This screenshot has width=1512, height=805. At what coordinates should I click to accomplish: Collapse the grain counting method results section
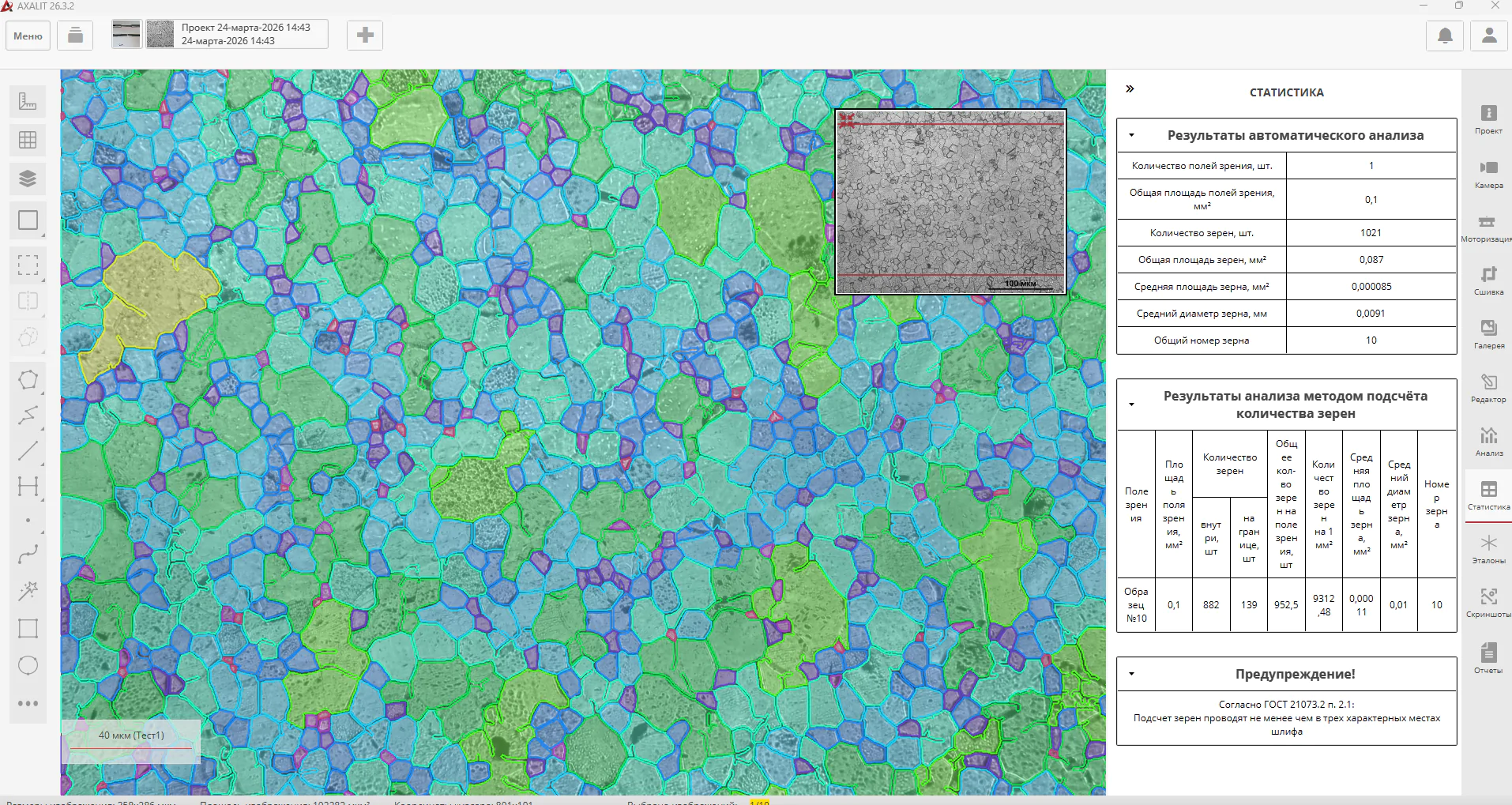[1131, 404]
